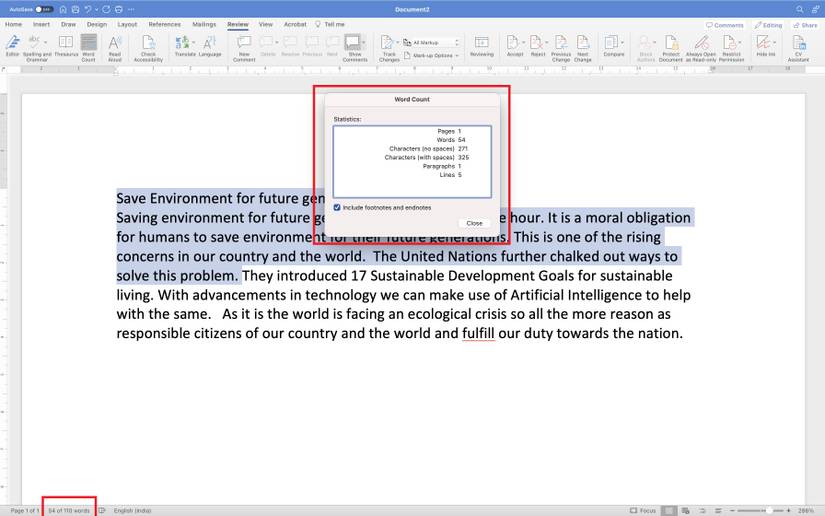This screenshot has height=516, width=825.
Task: Enable Always Open as Read-only
Action: (701, 48)
